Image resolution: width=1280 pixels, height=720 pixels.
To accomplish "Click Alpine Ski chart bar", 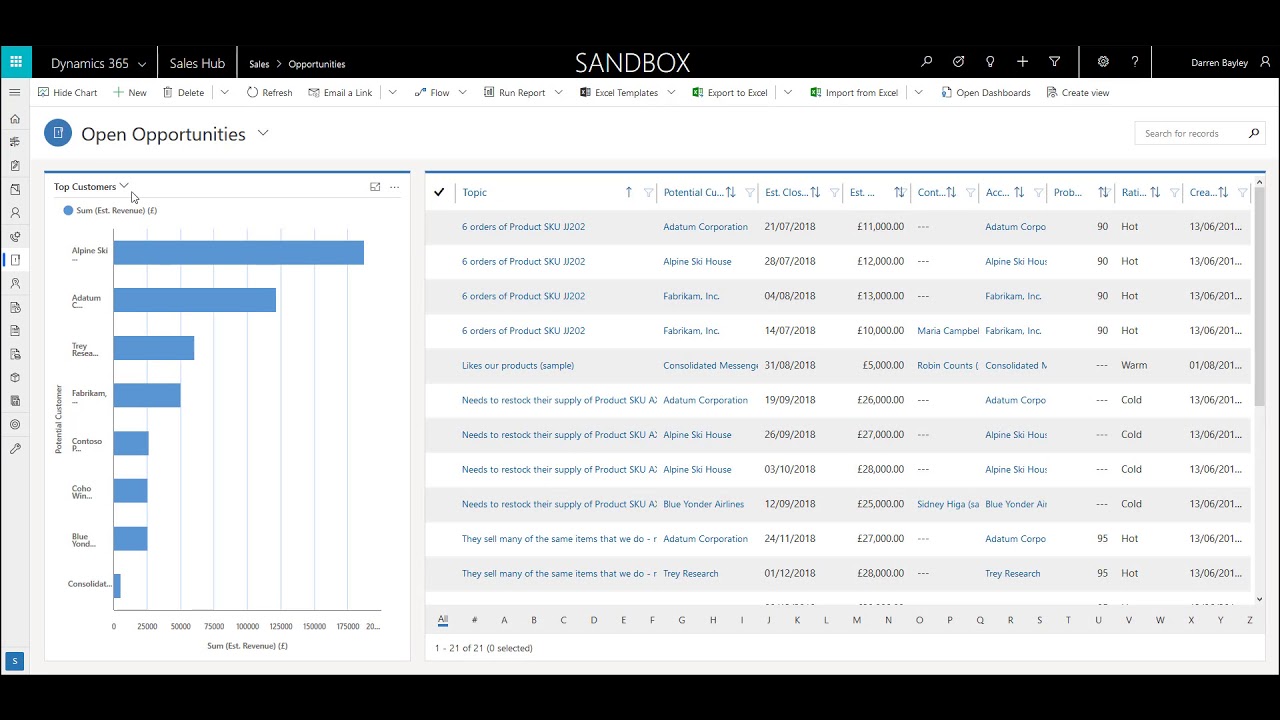I will (238, 252).
